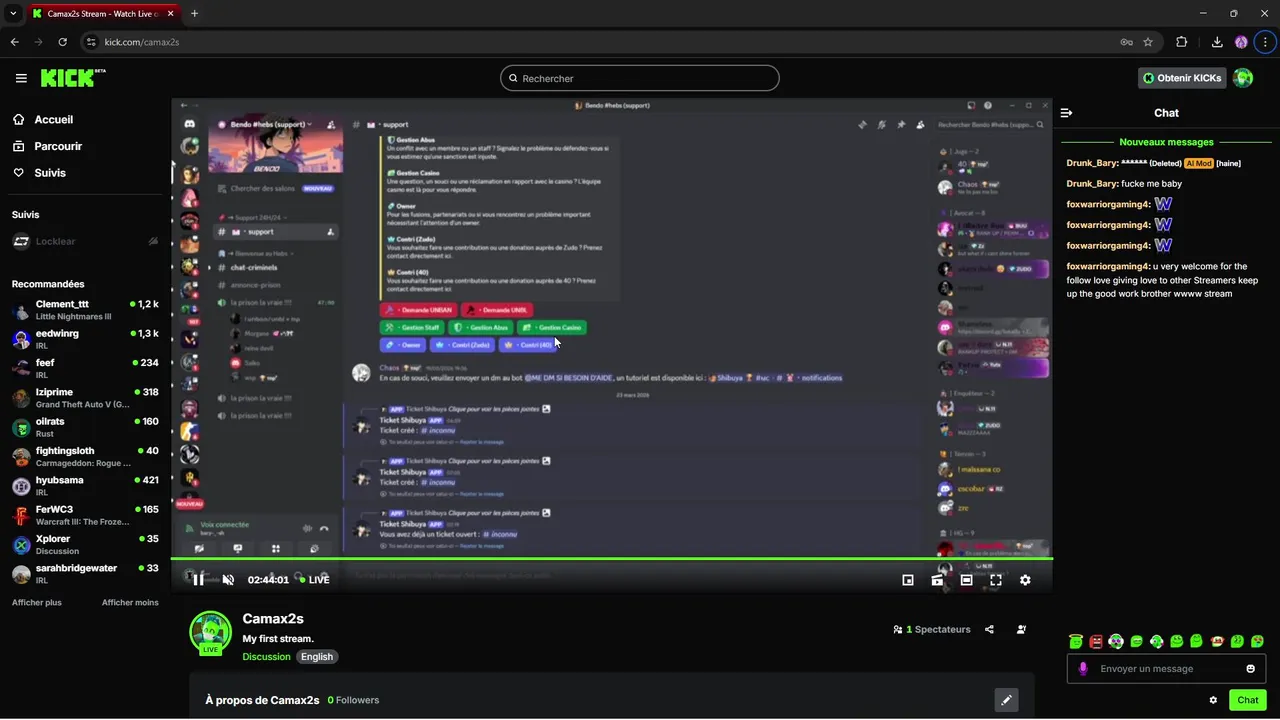Click the English language tag
Image resolution: width=1280 pixels, height=720 pixels.
[x=317, y=657]
